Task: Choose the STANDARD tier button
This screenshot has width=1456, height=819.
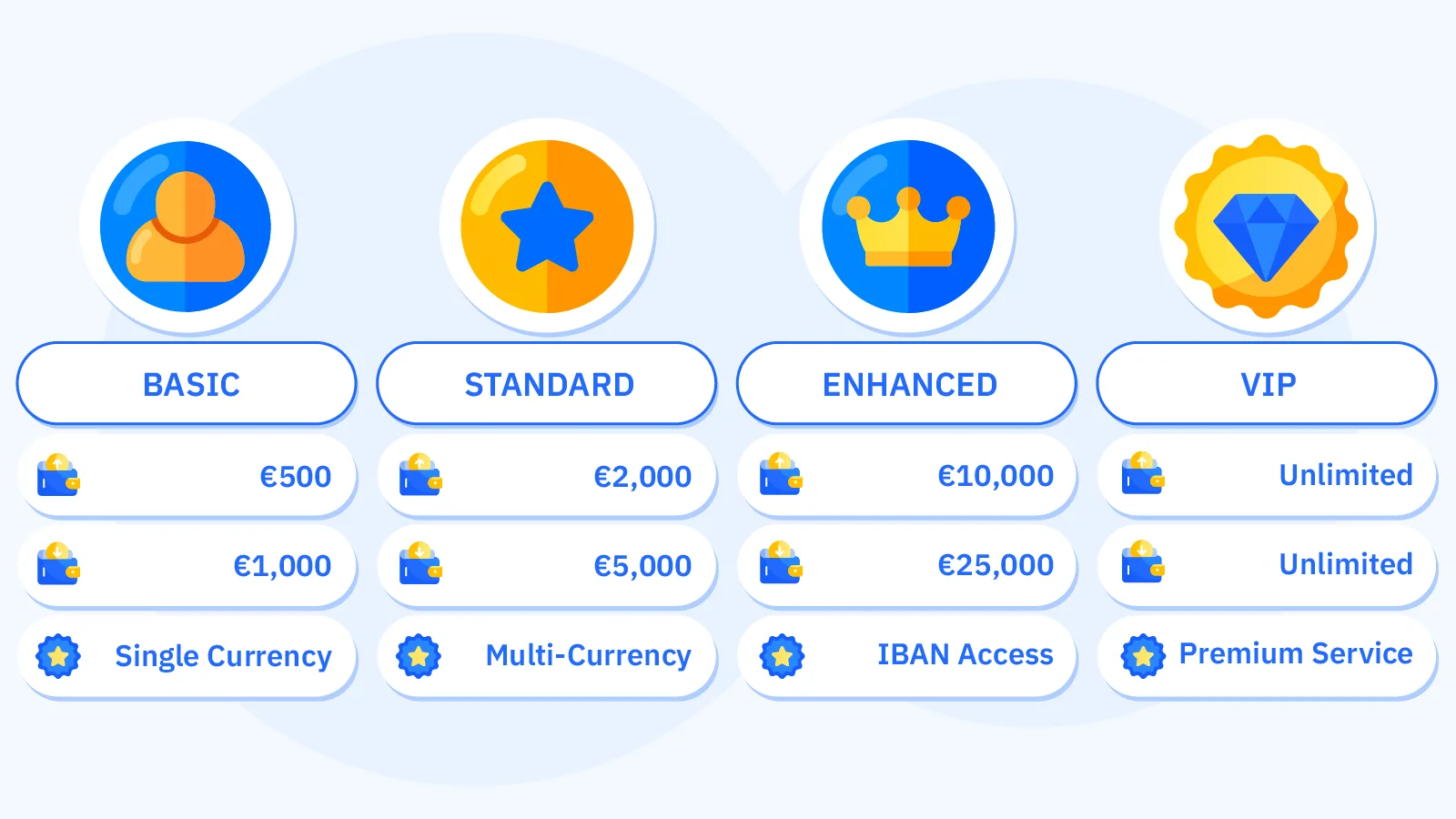Action: 547,384
